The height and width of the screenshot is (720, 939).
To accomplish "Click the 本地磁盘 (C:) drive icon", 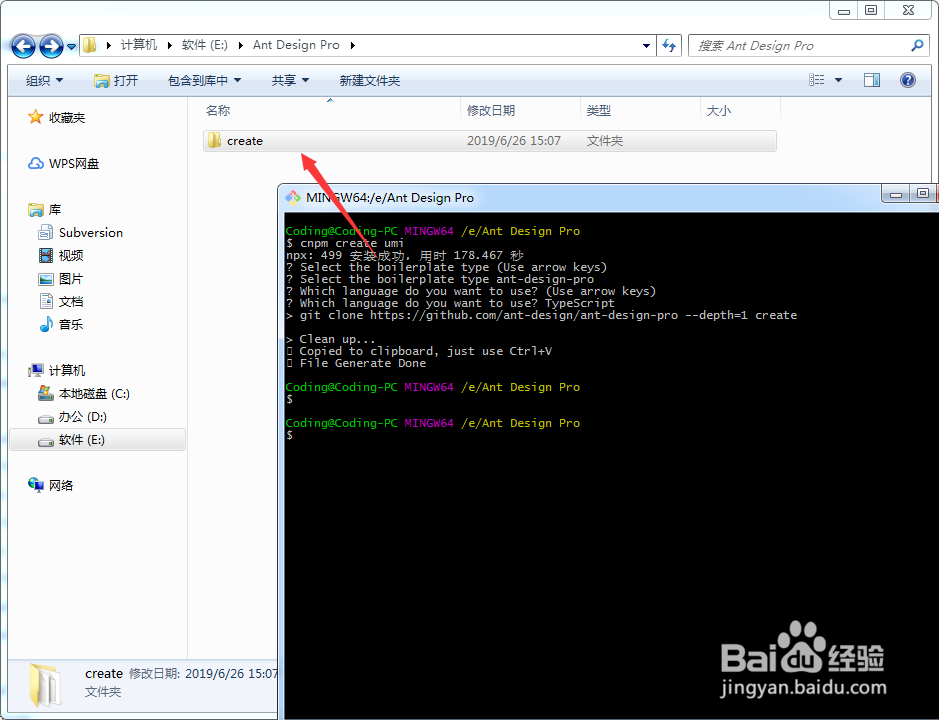I will tap(46, 393).
